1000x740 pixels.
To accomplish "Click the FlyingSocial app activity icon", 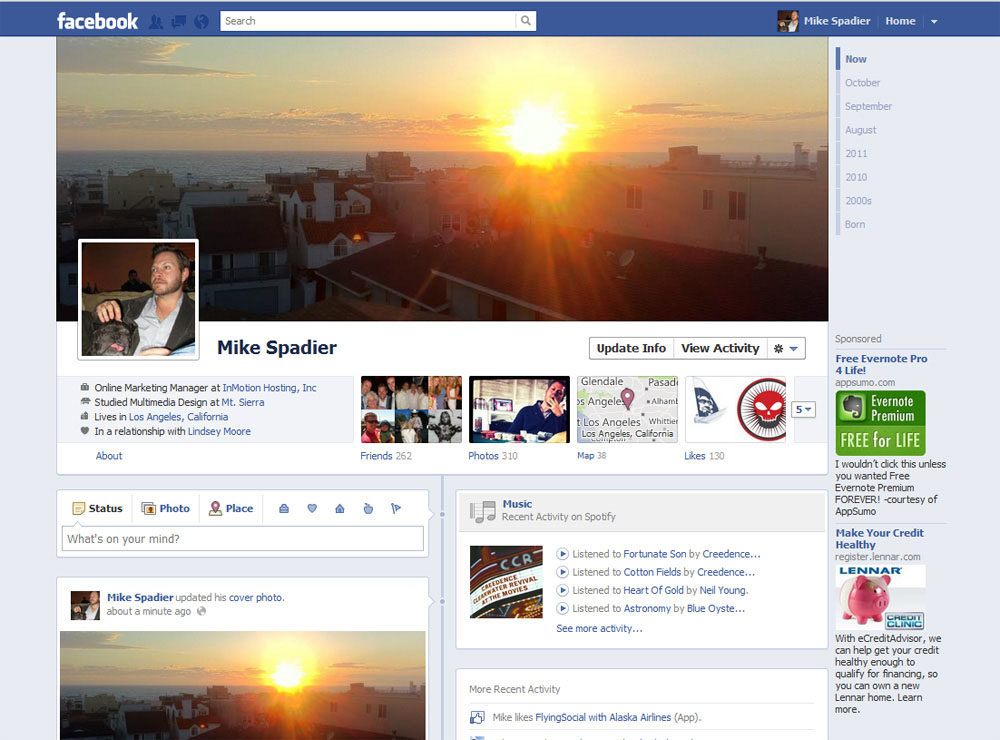I will click(477, 717).
